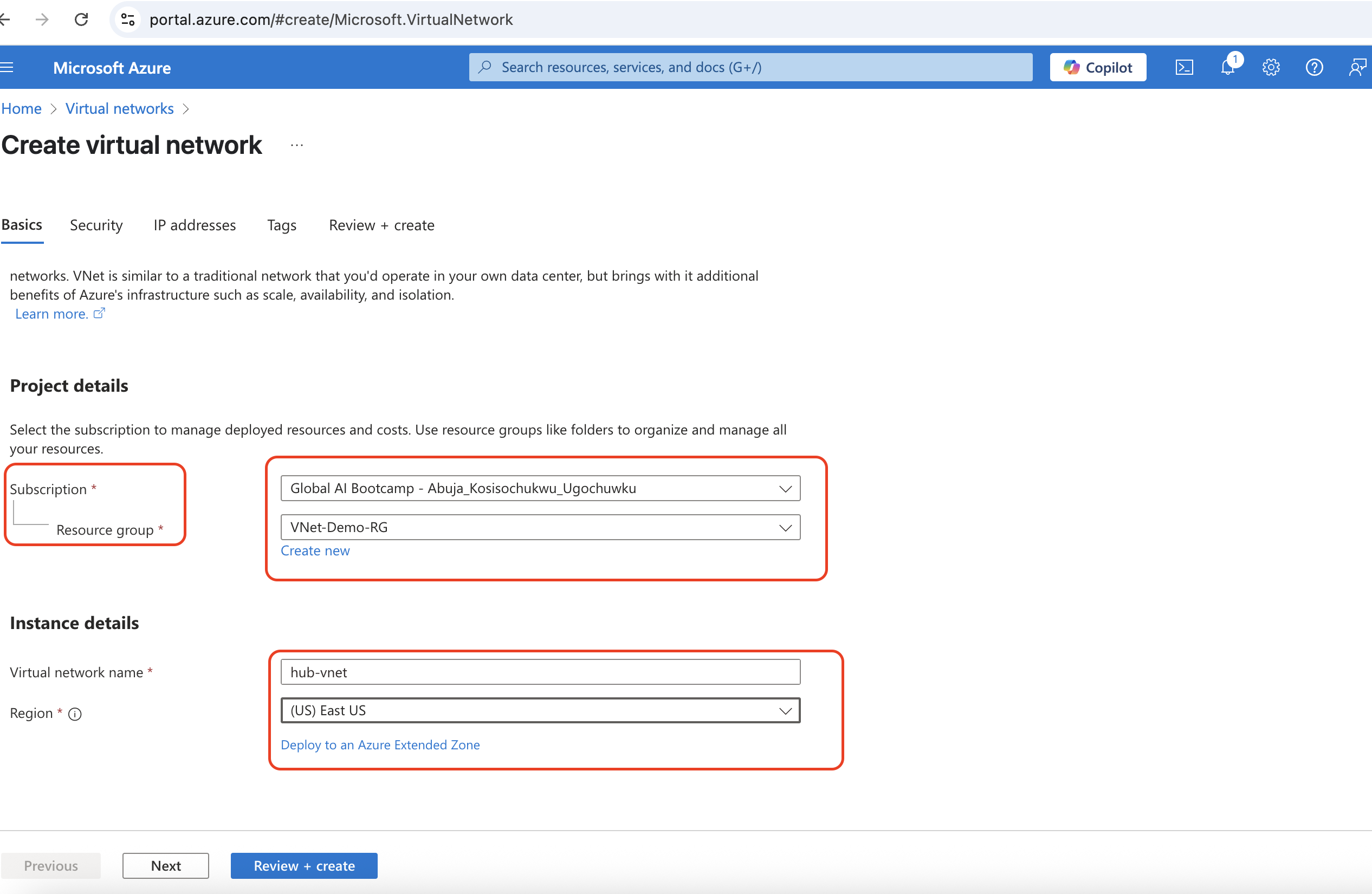Viewport: 1372px width, 894px height.
Task: Switch to the Tags tab
Action: point(282,225)
